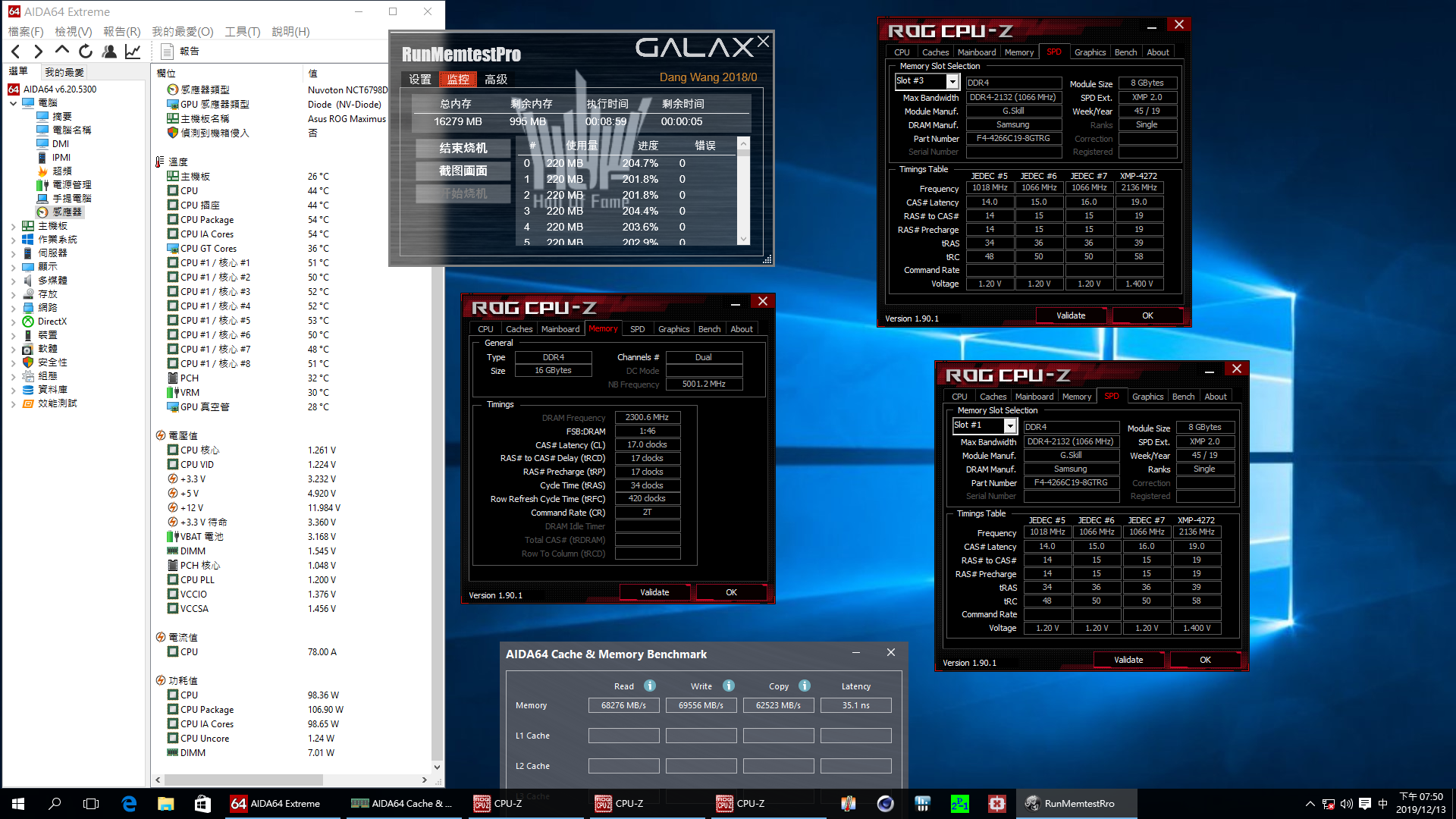Open Slot #1 memory slot dropdown

pos(1010,426)
